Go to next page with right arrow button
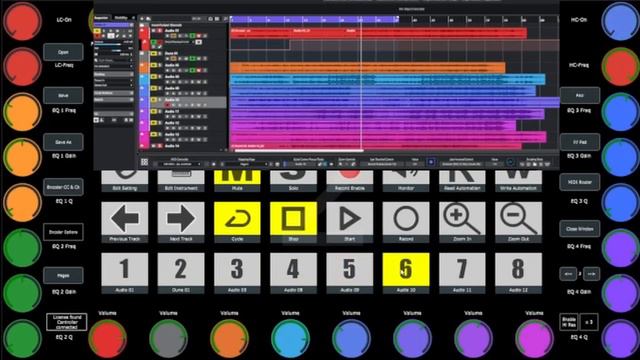 591,274
